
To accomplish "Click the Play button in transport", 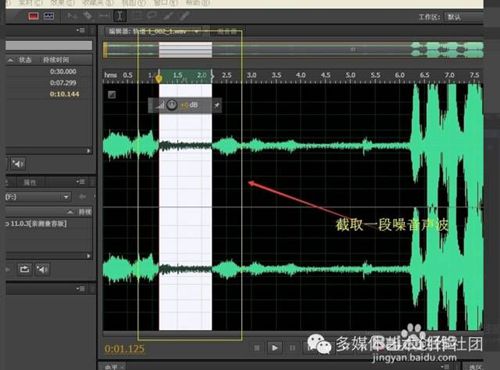I will tap(275, 348).
